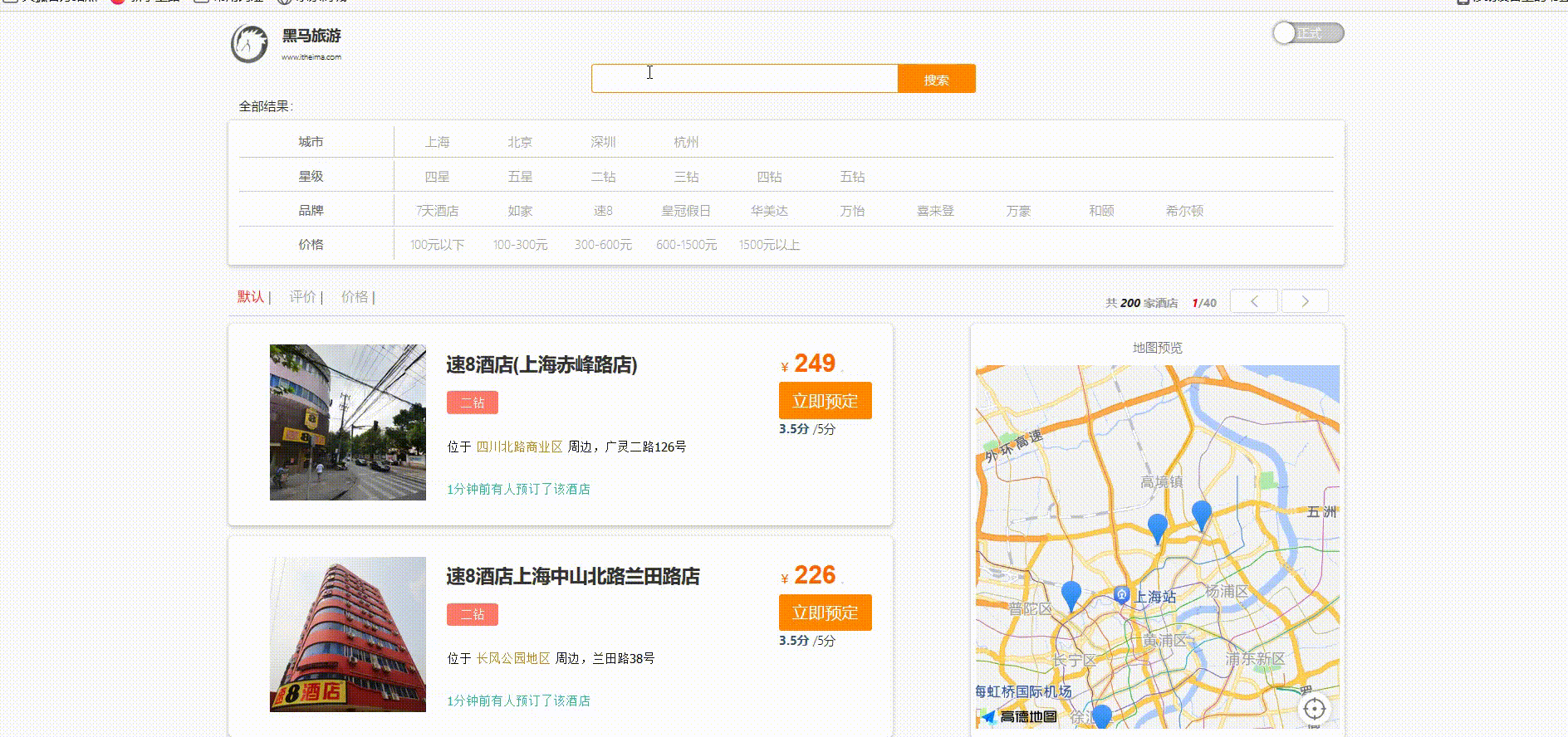
Task: Choose brand 和颐
Action: point(1102,211)
